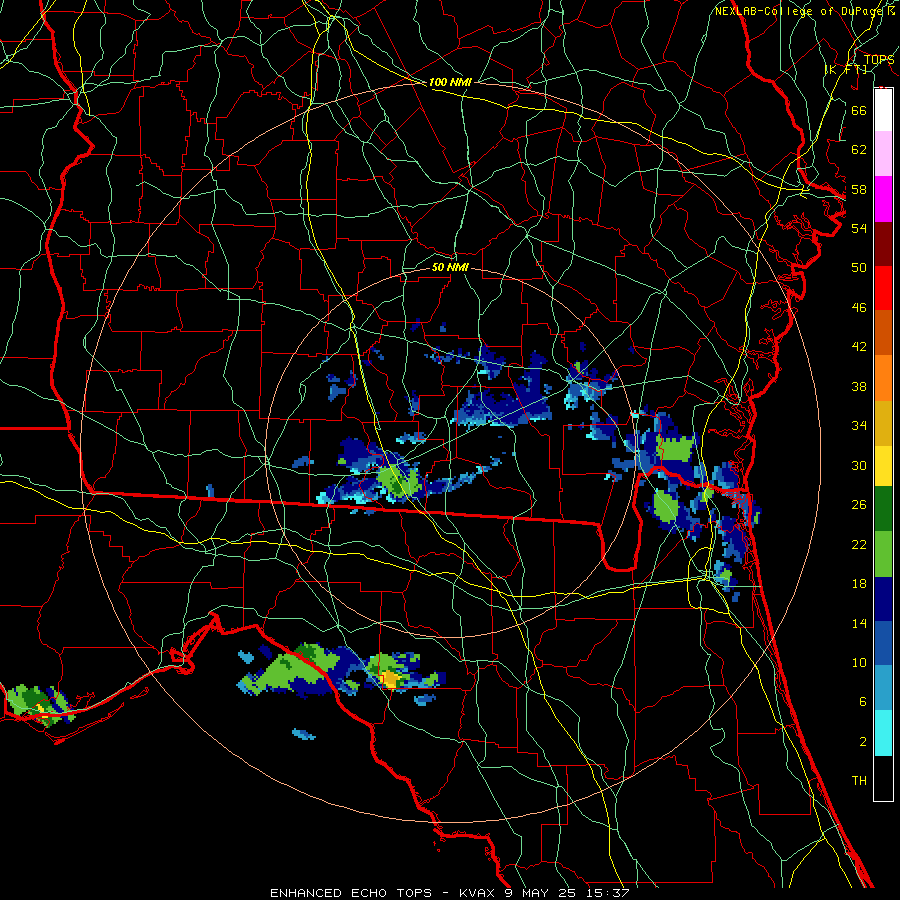Image resolution: width=900 pixels, height=900 pixels.
Task: Click the bright red legend swatch
Action: click(x=883, y=288)
